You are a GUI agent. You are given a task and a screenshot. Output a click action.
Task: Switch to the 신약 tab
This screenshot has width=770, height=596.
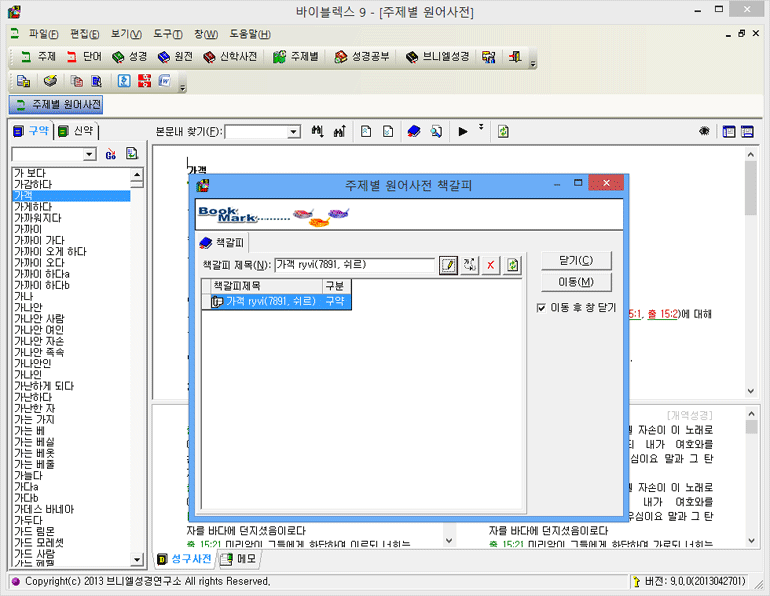pyautogui.click(x=76, y=131)
